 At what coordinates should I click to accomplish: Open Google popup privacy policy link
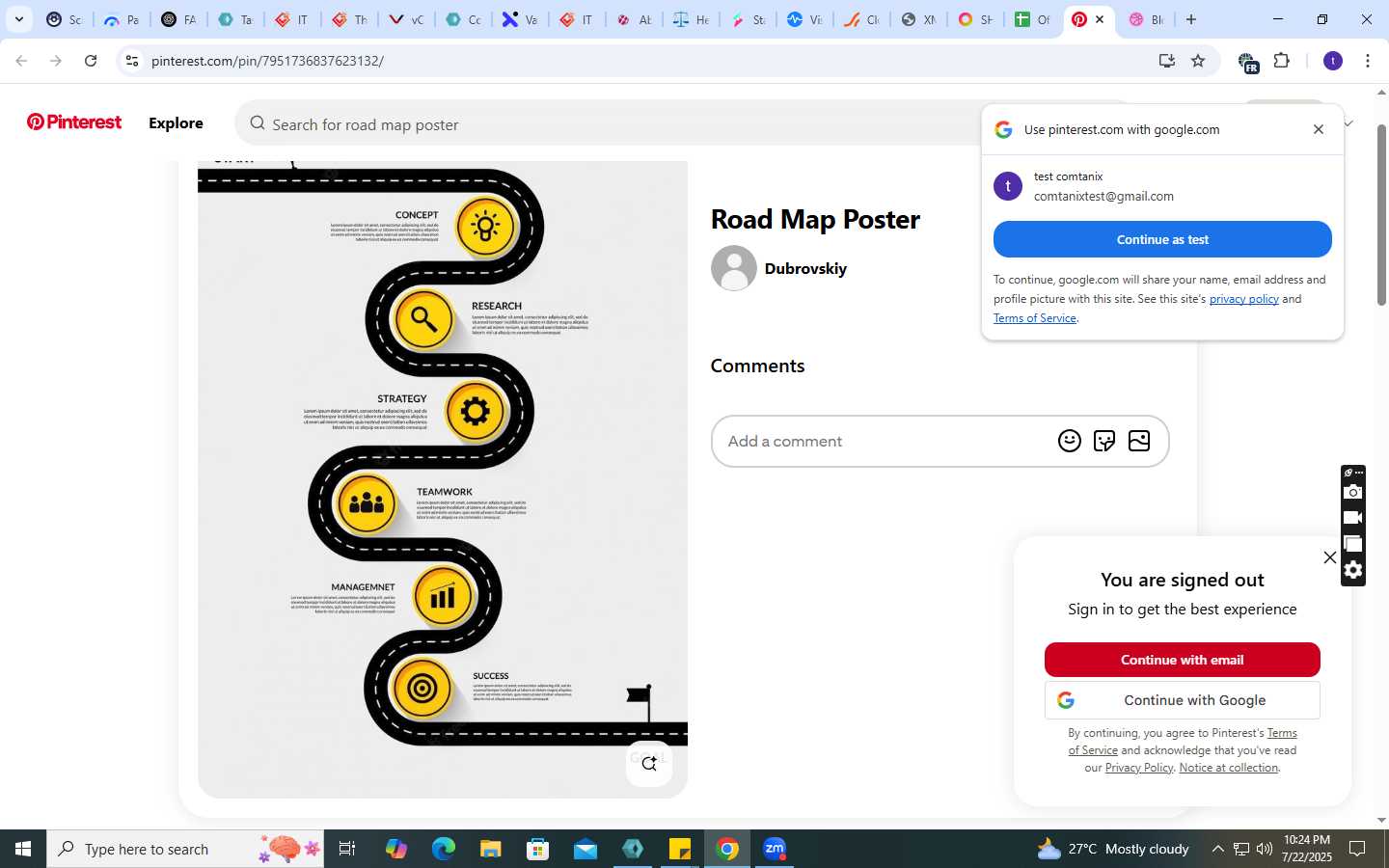tap(1243, 299)
